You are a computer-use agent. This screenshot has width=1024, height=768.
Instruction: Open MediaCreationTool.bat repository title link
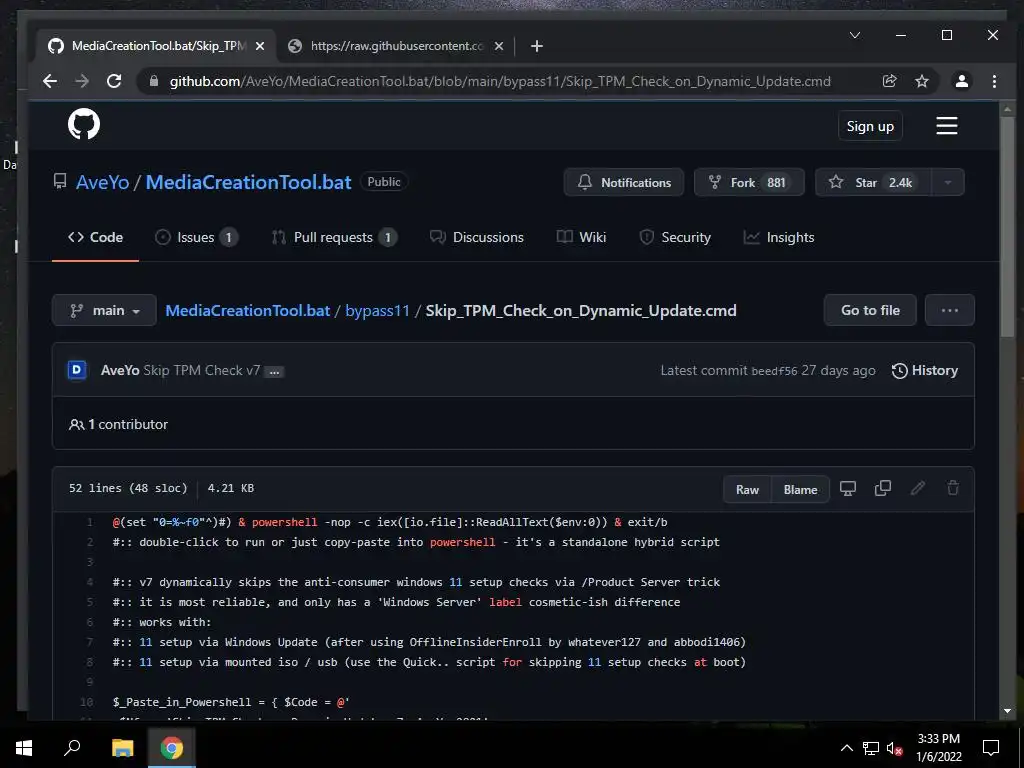pos(248,182)
